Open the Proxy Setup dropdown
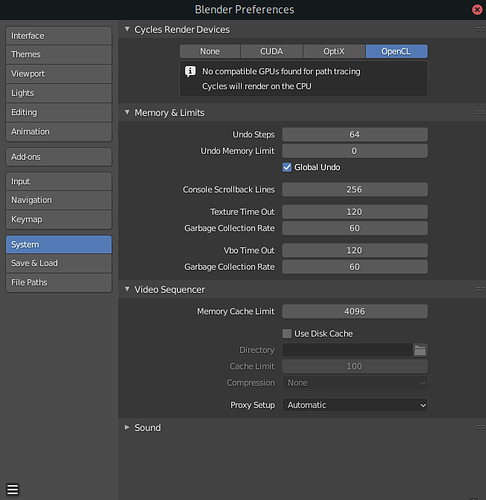 pos(355,405)
